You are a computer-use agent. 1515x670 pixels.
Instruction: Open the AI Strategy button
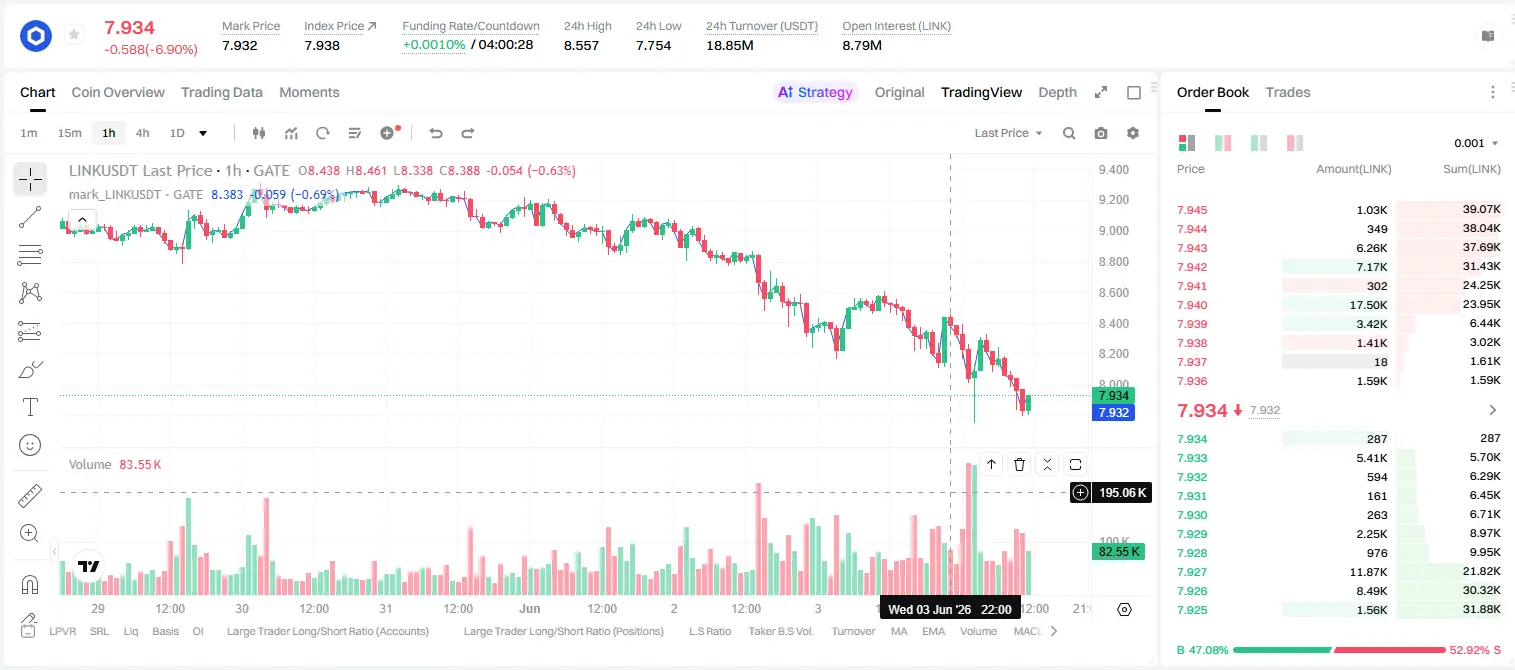(815, 92)
